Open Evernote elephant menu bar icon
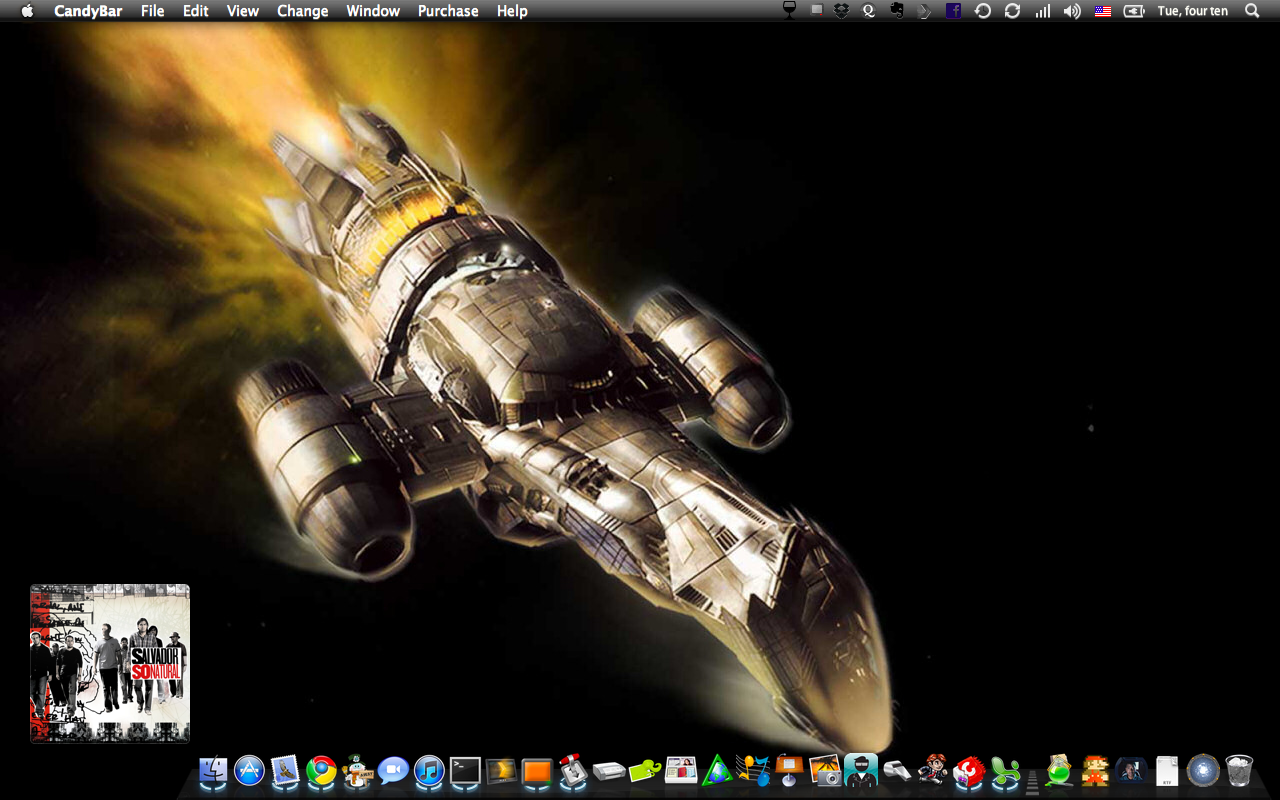 (897, 11)
